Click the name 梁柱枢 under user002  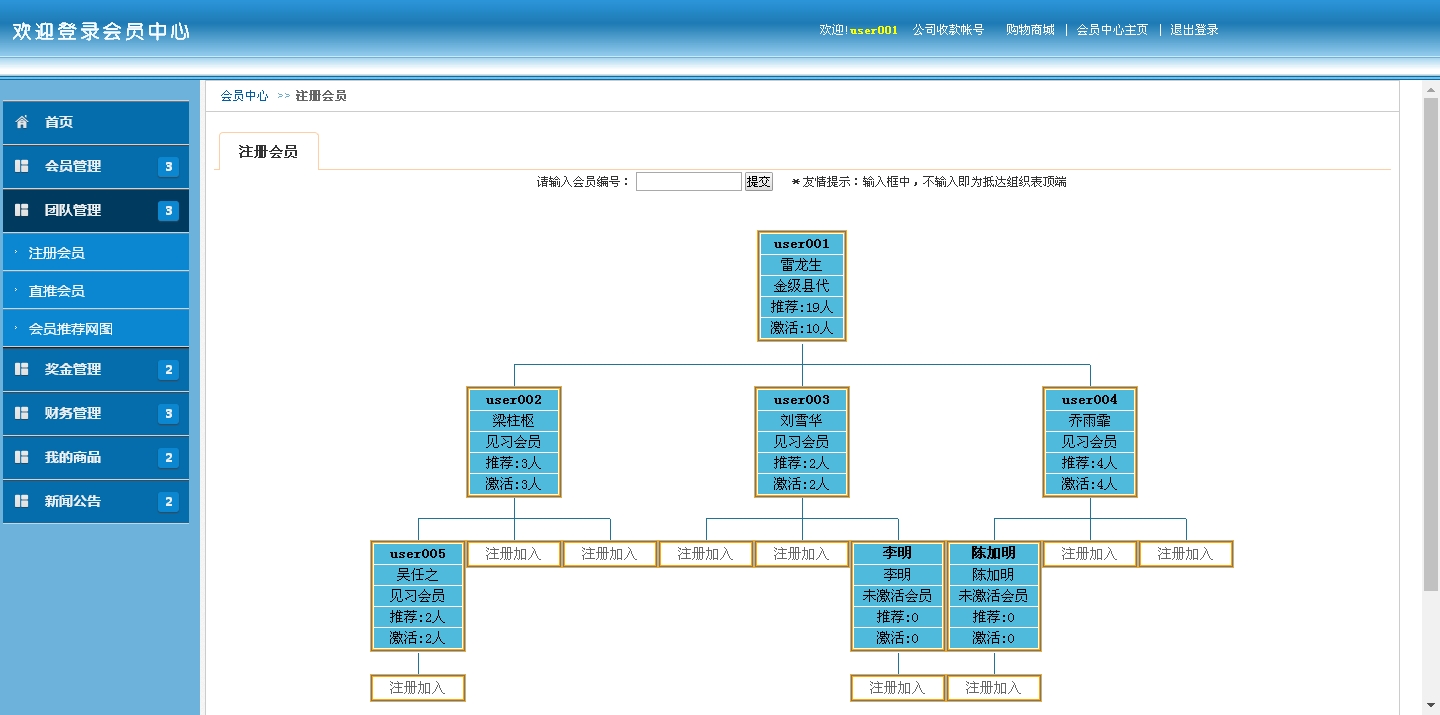pos(514,421)
